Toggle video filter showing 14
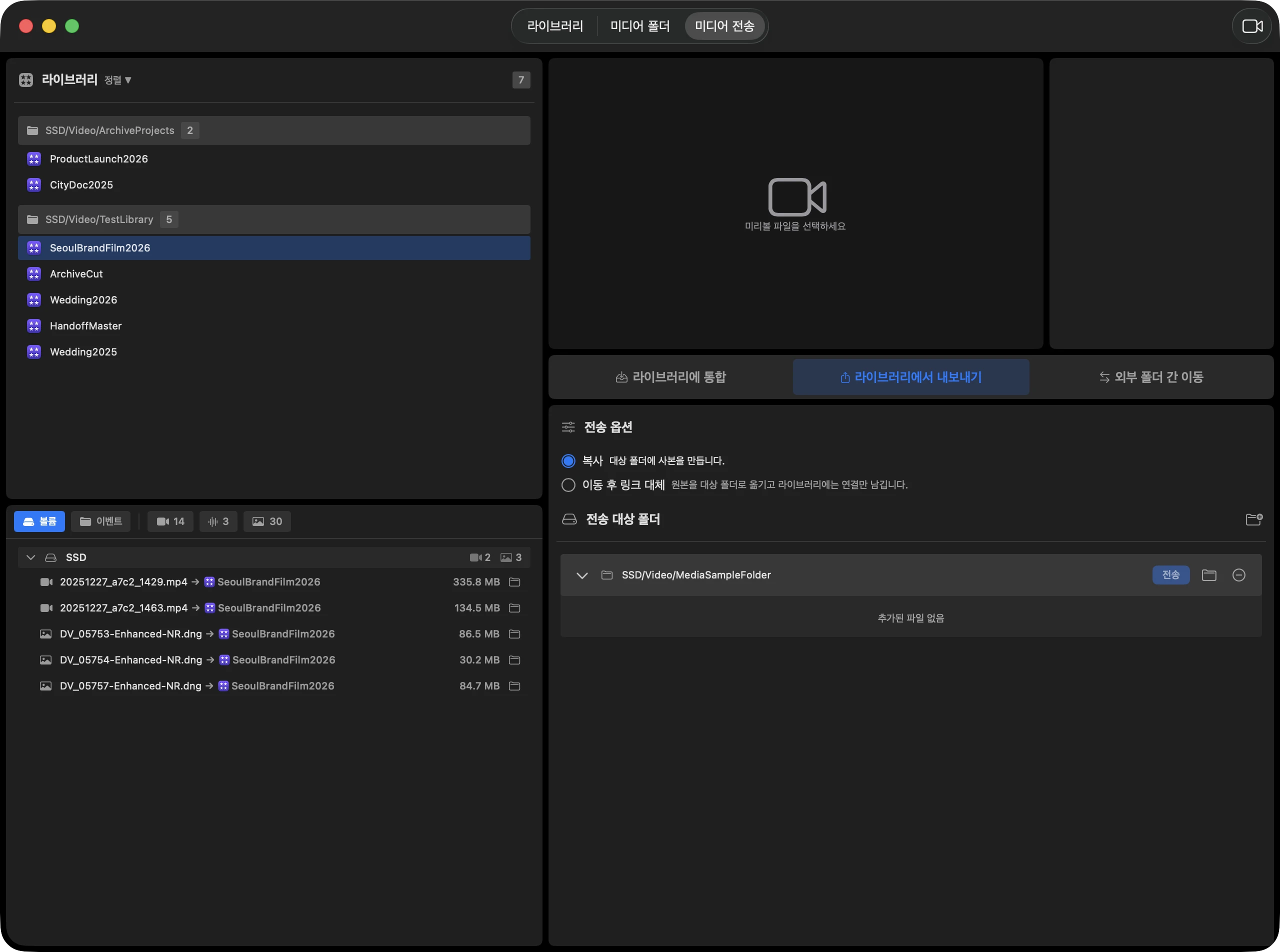This screenshot has height=952, width=1280. pyautogui.click(x=170, y=521)
